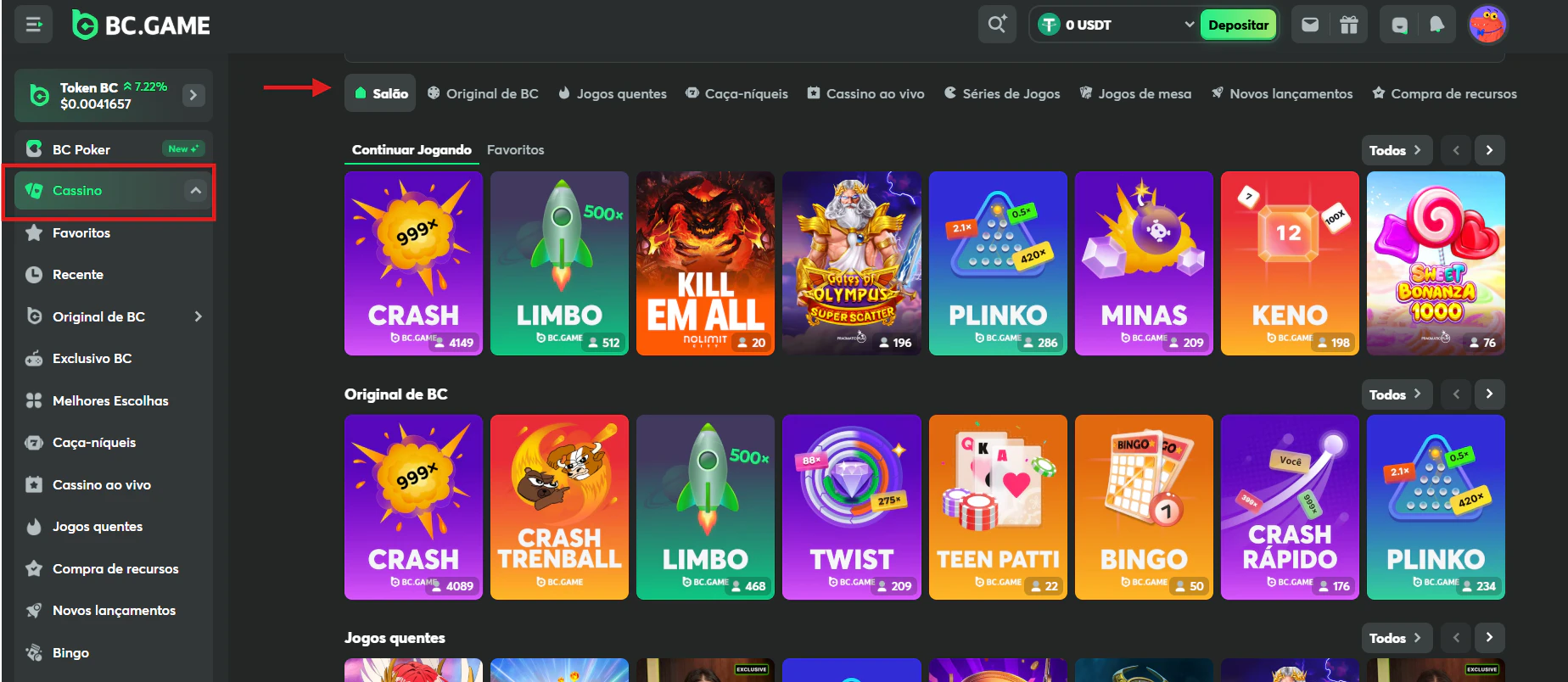Show next games in Jogos quentes row
1568x682 pixels.
pos(1489,637)
